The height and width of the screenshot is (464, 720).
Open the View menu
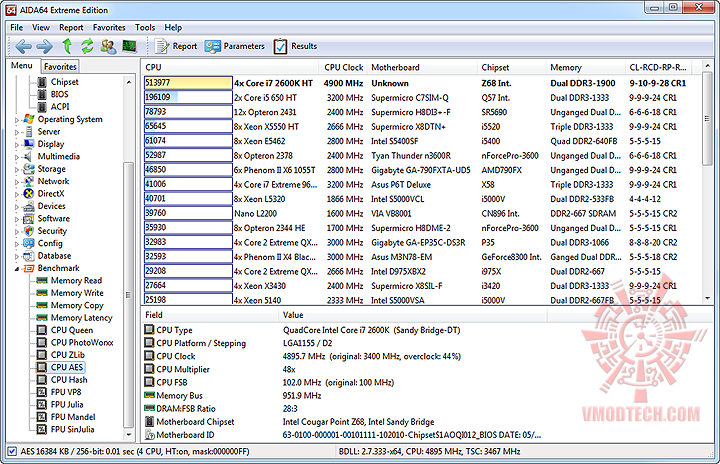coord(41,28)
